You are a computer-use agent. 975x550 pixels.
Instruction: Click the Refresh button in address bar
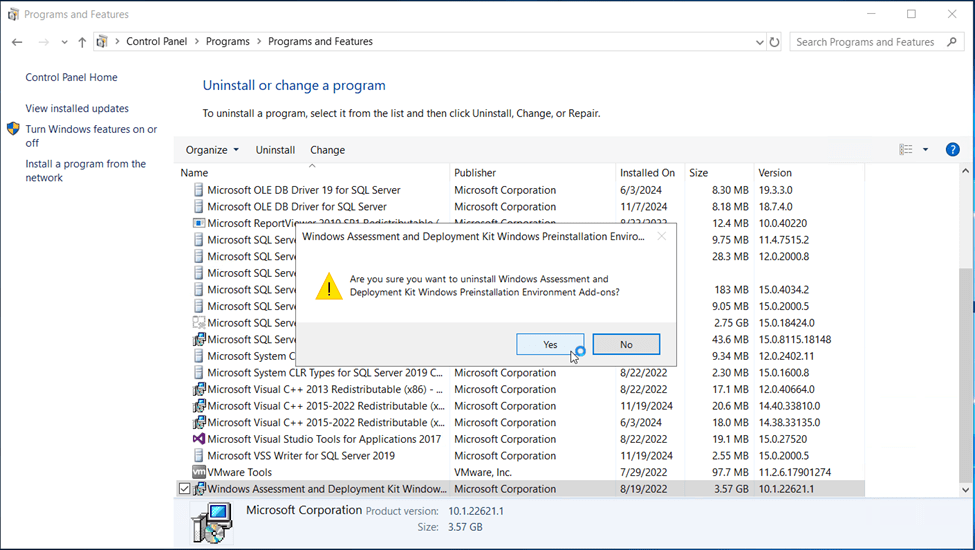pyautogui.click(x=774, y=42)
